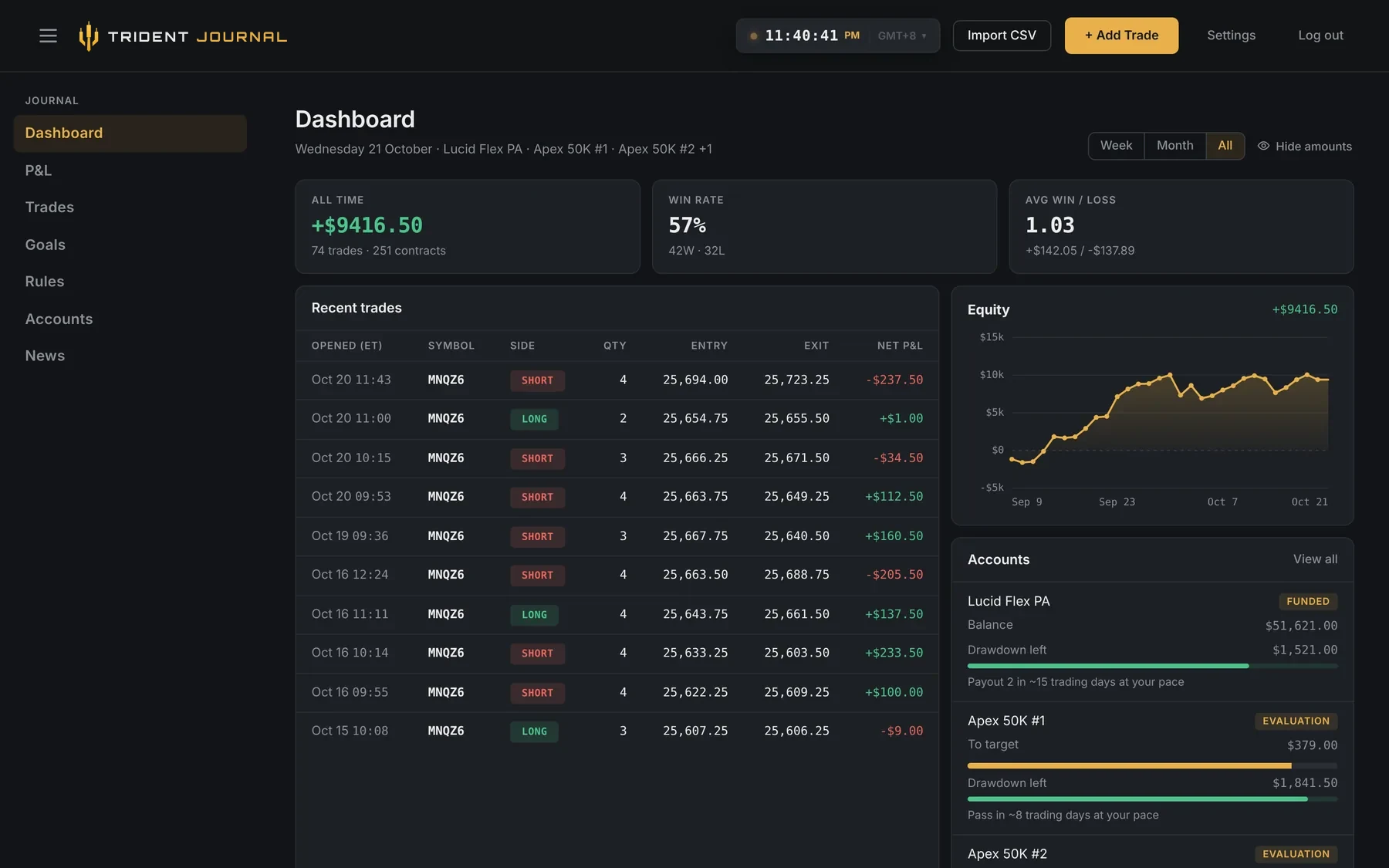The width and height of the screenshot is (1389, 868).
Task: Click the 74 trades · 251 contracts text
Action: [378, 251]
